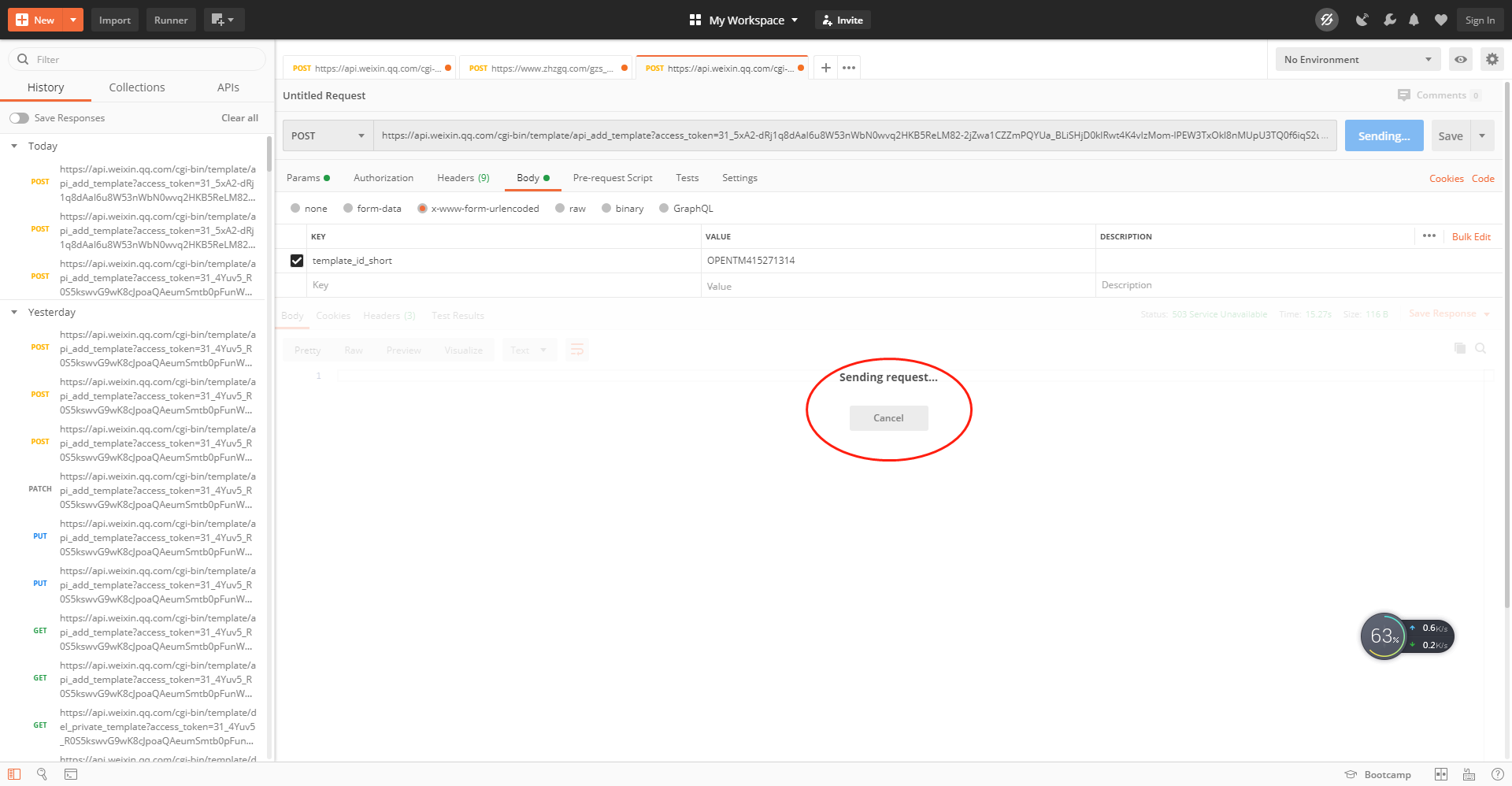
Task: Click the floating 63% network speed widget
Action: click(1406, 636)
